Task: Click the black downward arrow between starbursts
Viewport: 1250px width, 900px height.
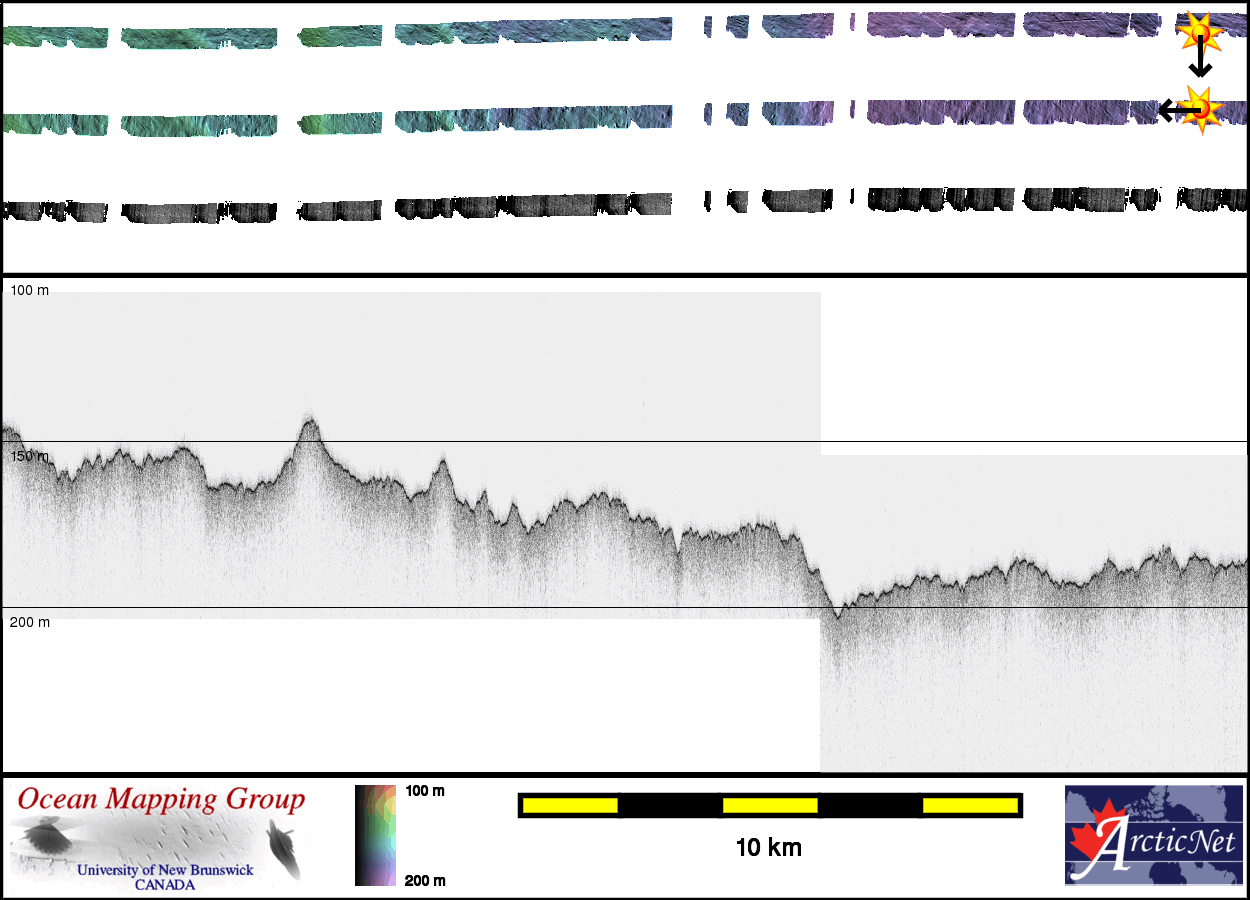Action: coord(1200,64)
